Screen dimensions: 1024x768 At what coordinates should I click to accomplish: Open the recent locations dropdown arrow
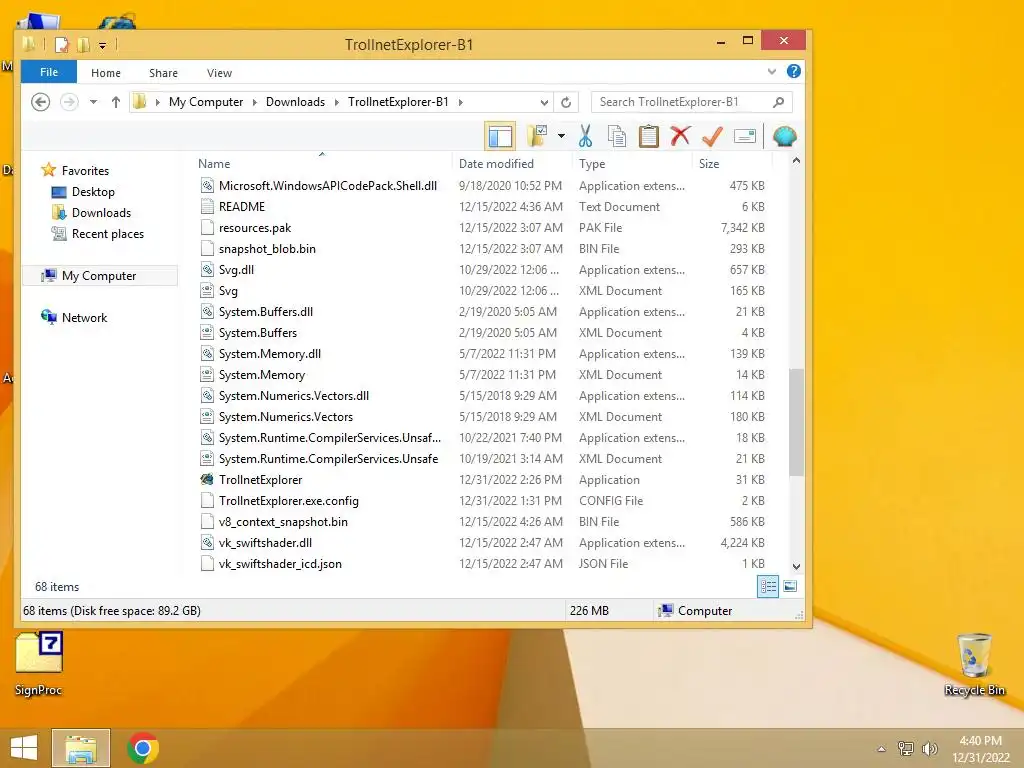(x=93, y=102)
